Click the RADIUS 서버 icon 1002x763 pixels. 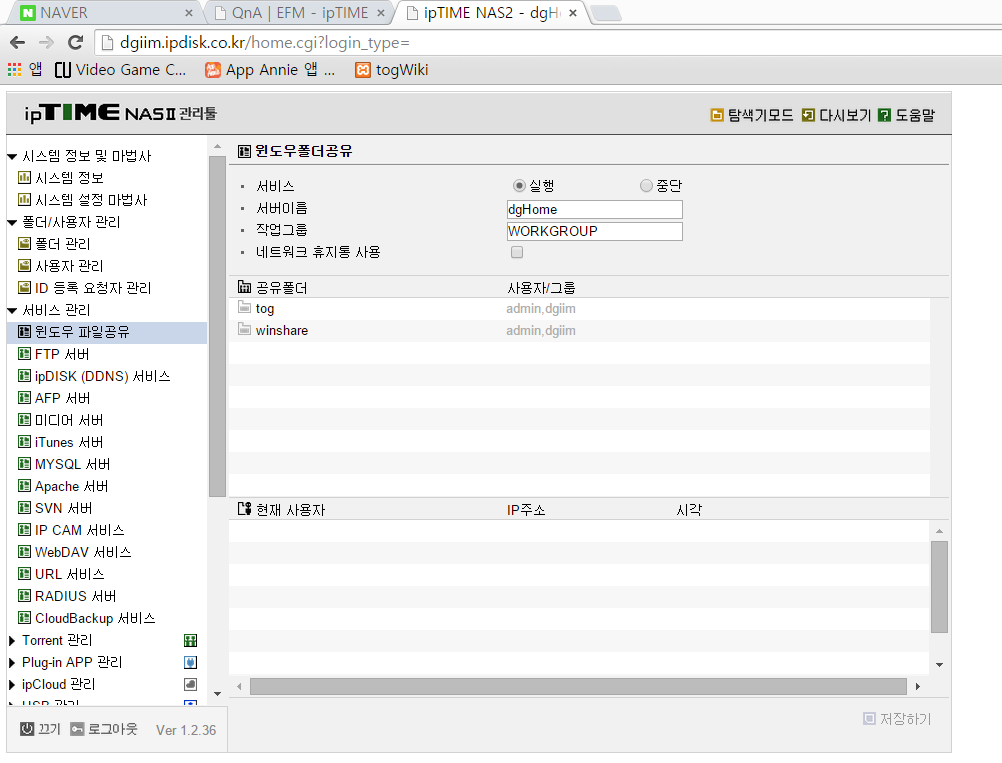(24, 596)
